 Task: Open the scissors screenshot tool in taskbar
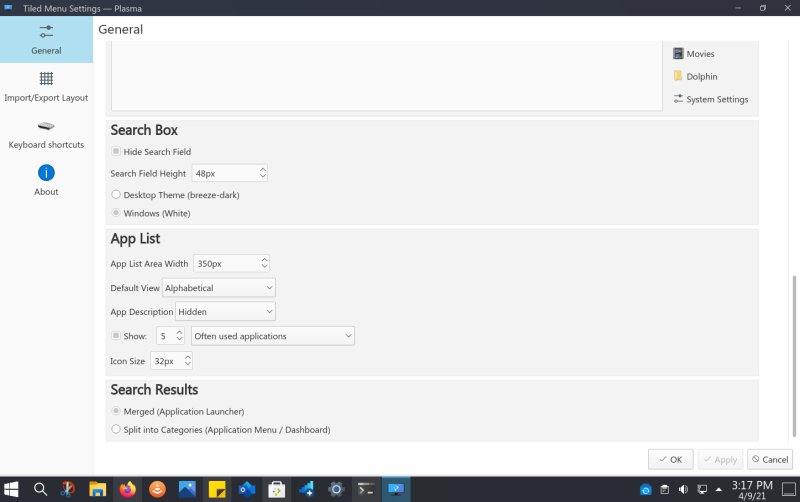coord(68,489)
